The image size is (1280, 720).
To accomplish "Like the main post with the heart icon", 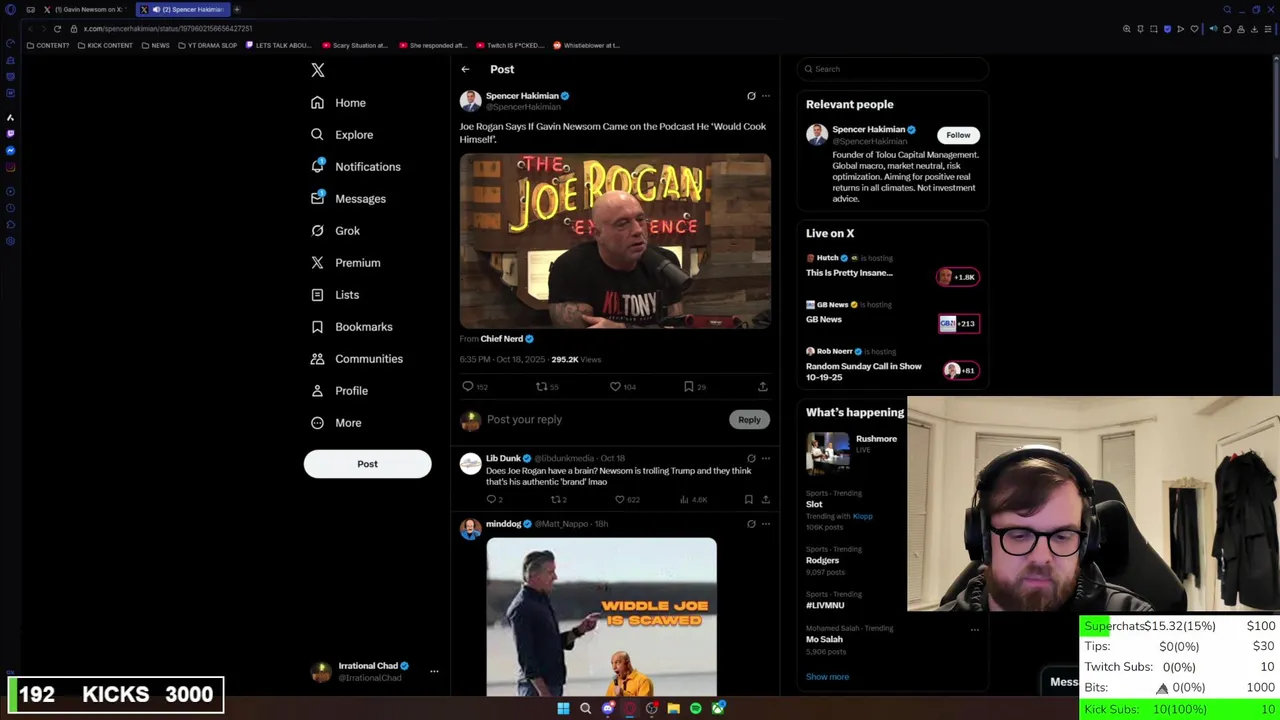I will pyautogui.click(x=615, y=387).
